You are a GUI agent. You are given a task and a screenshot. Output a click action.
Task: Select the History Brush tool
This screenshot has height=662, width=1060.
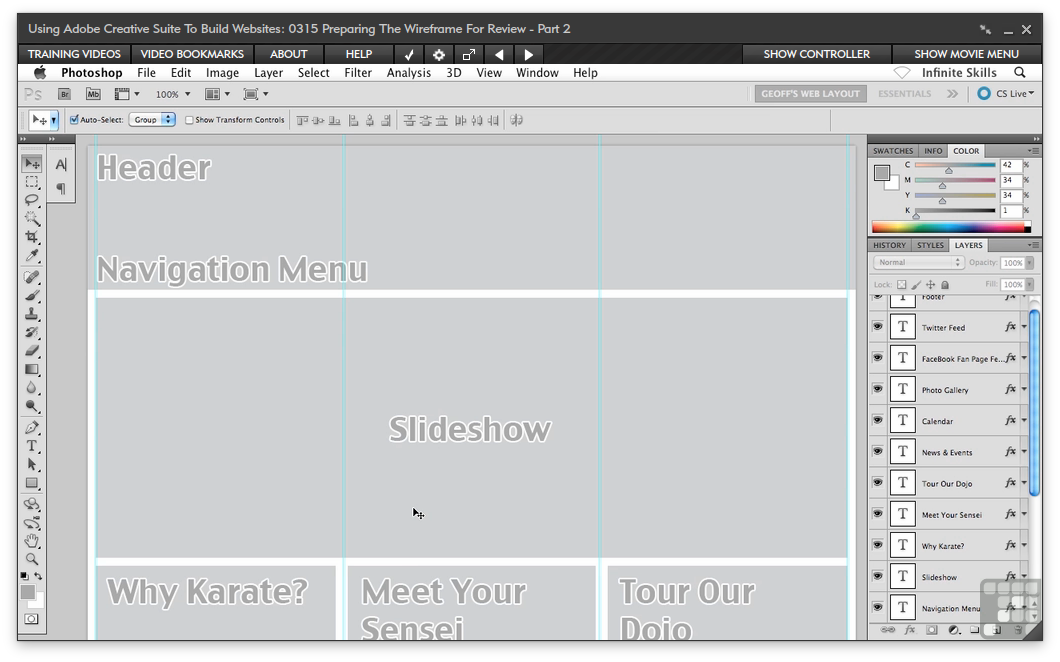[32, 332]
